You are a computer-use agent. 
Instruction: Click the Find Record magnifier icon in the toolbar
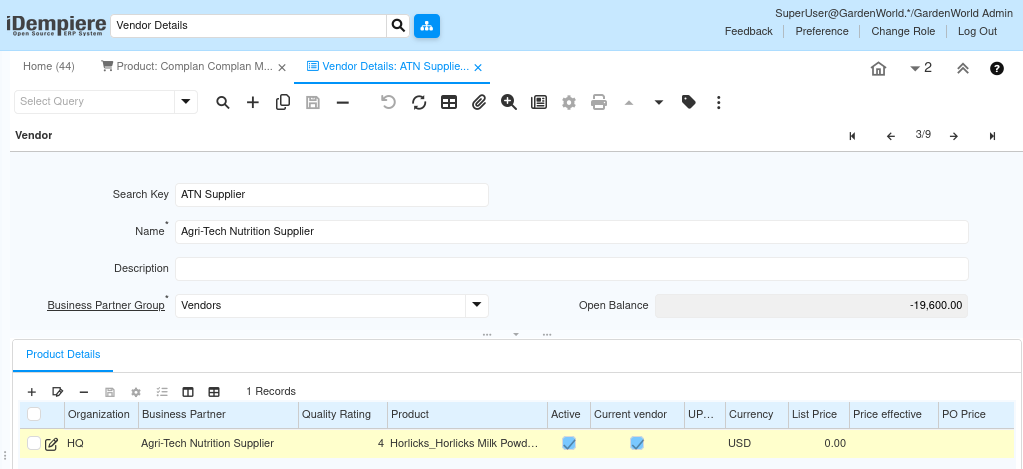223,102
